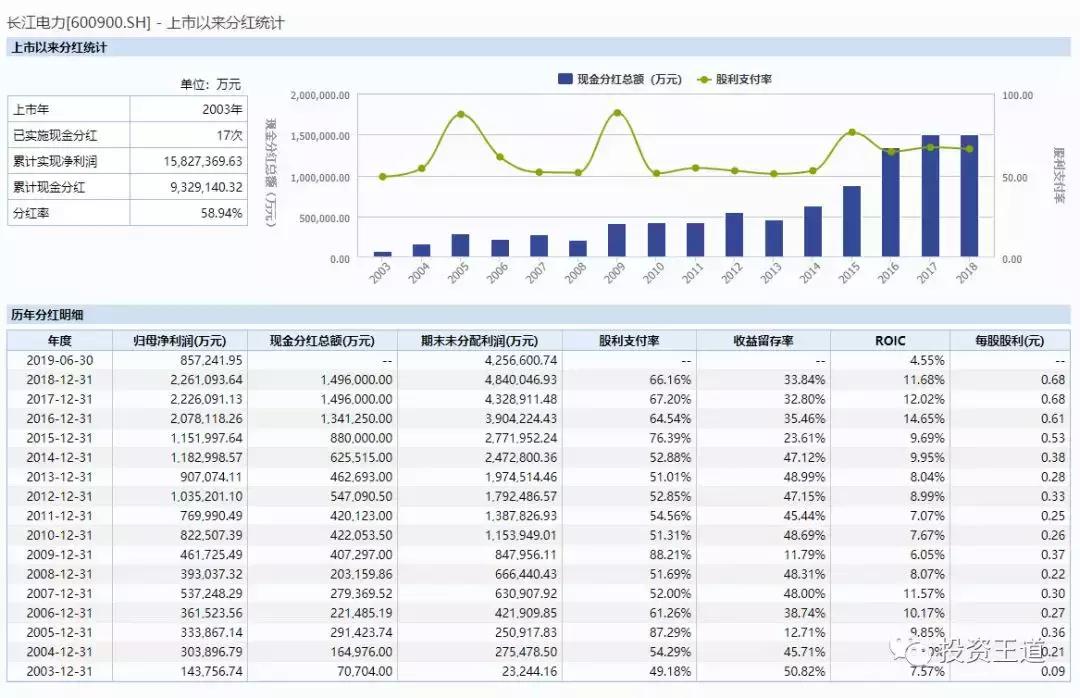Click the 股利支付率 column header
The width and height of the screenshot is (1080, 698).
click(x=630, y=341)
